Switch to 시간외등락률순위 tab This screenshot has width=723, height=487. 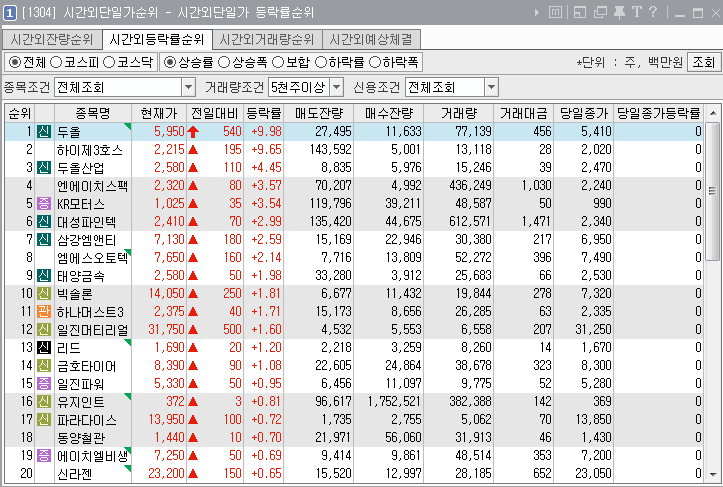pyautogui.click(x=157, y=39)
